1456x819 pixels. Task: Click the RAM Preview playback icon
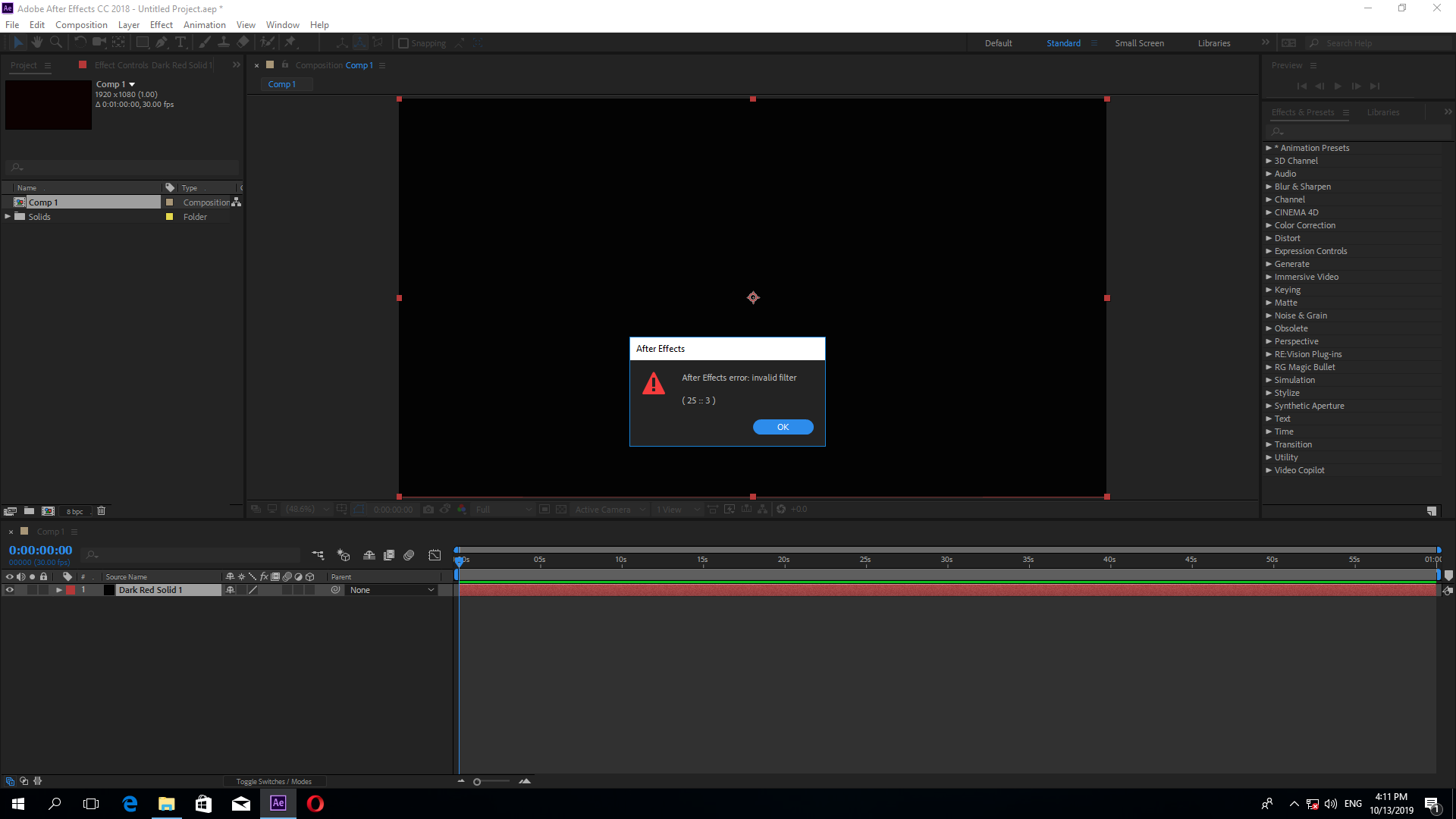click(1338, 86)
